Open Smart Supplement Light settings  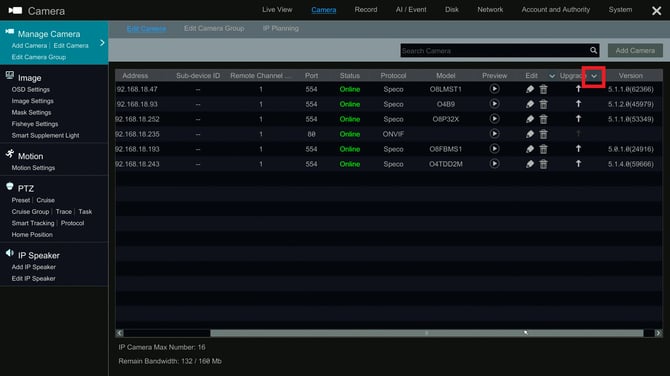[45, 136]
